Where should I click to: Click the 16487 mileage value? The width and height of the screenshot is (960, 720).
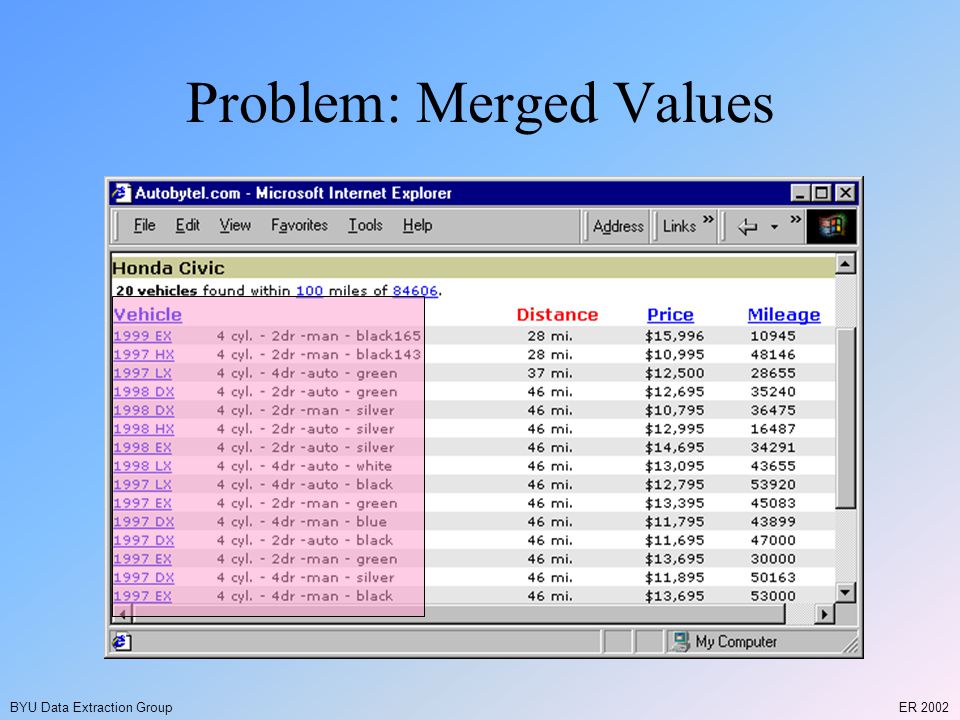(x=773, y=429)
